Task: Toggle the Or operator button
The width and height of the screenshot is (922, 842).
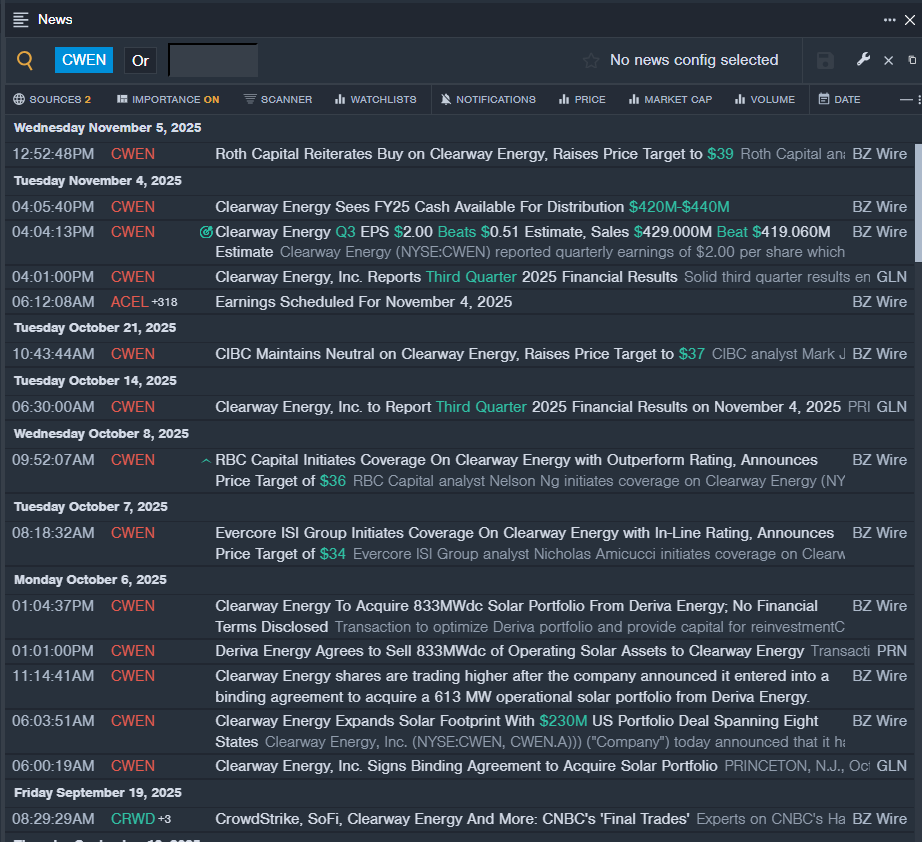Action: pos(140,60)
